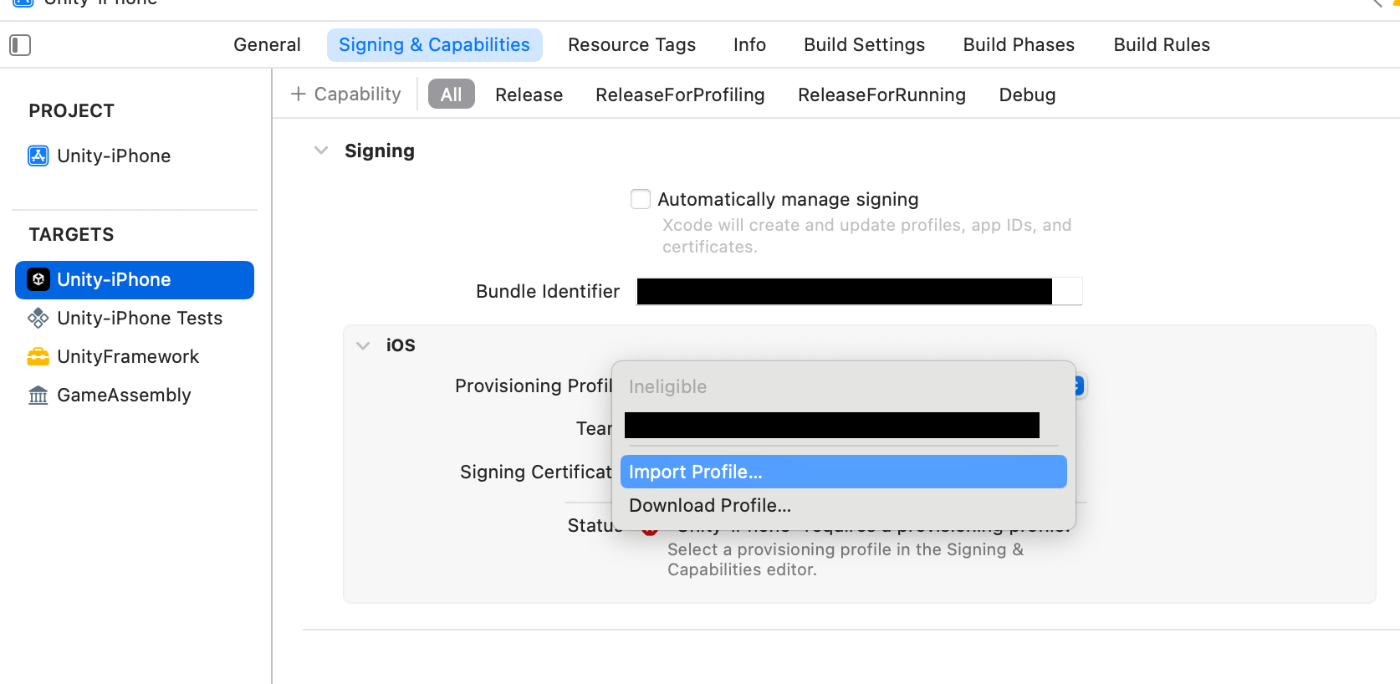
Task: Collapse the Signing section chevron
Action: coord(321,151)
